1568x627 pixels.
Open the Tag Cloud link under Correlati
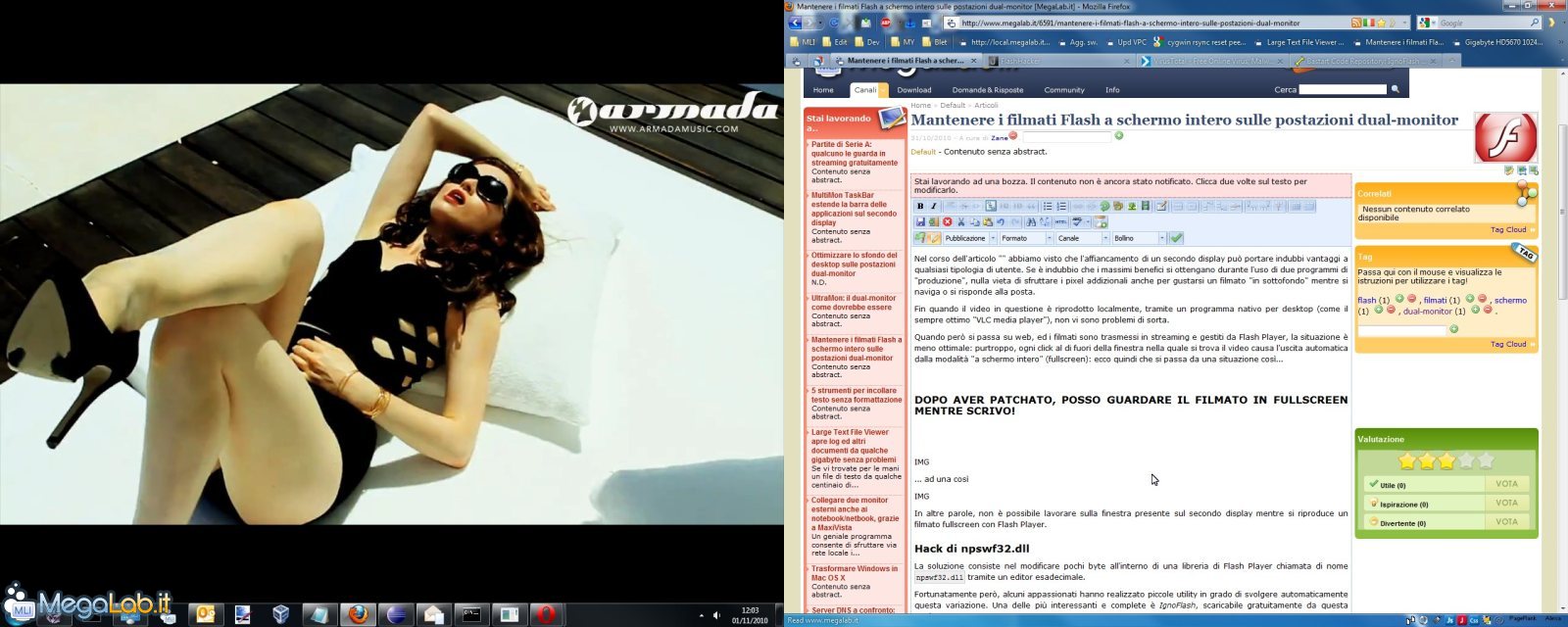coord(1508,230)
